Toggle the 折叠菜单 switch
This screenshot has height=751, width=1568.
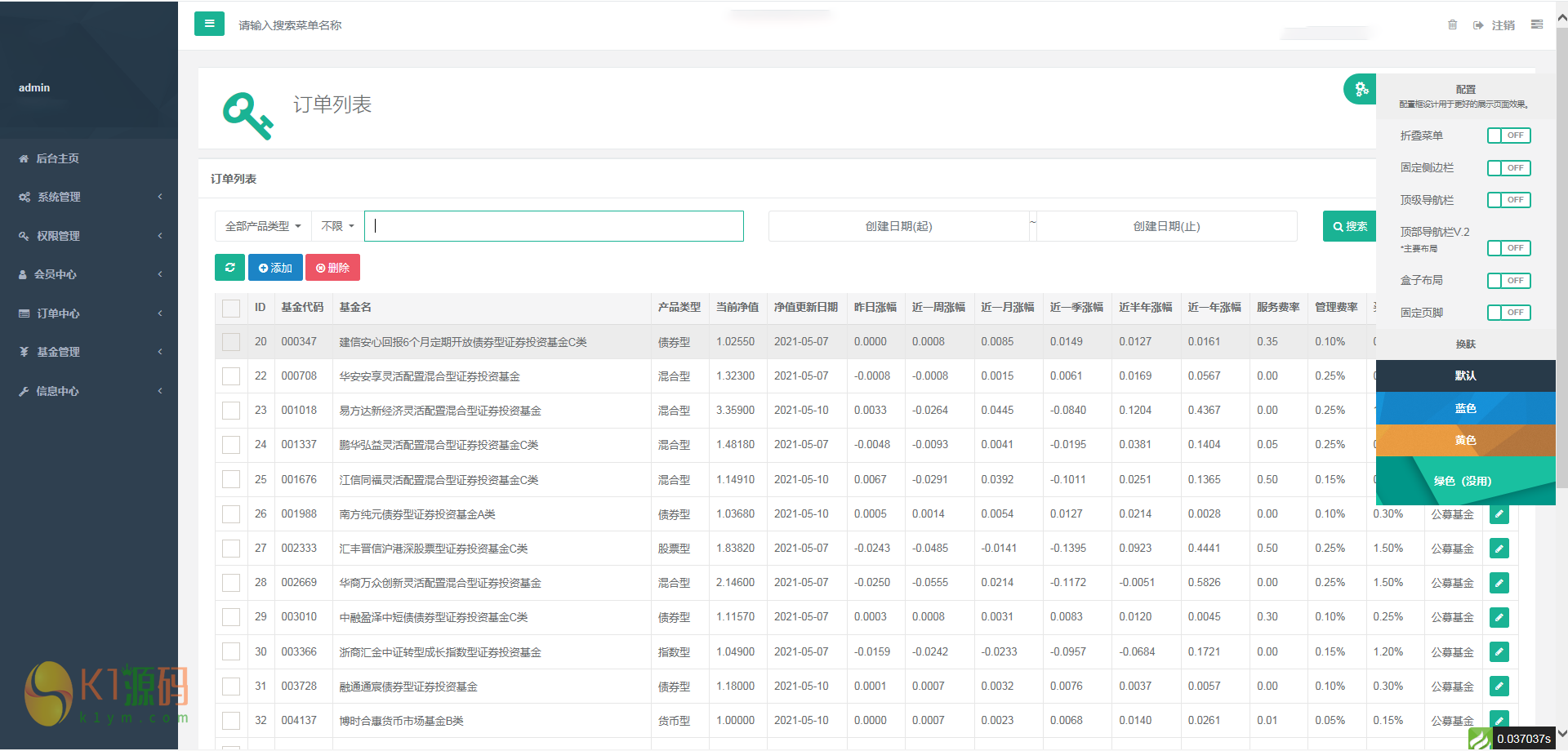point(1508,136)
